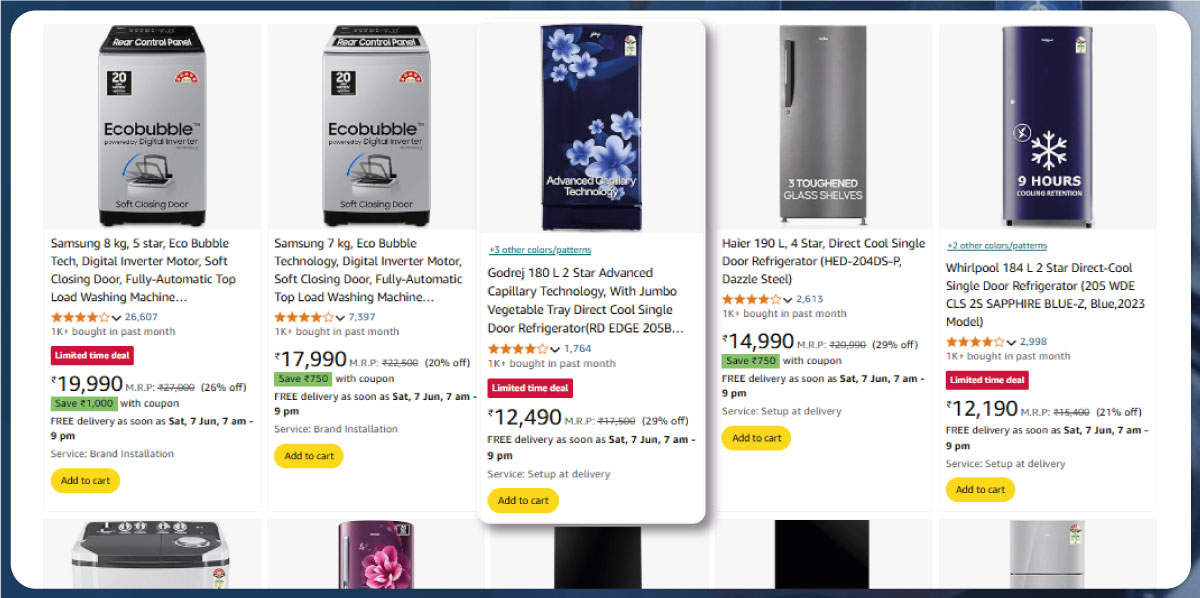
Task: Add Samsung 8 kg washing machine to cart
Action: coord(85,480)
